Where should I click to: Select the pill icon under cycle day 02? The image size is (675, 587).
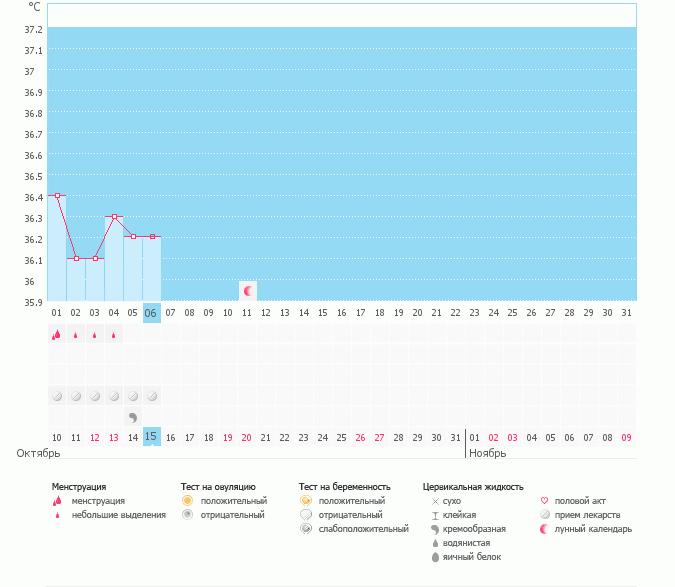tap(76, 396)
